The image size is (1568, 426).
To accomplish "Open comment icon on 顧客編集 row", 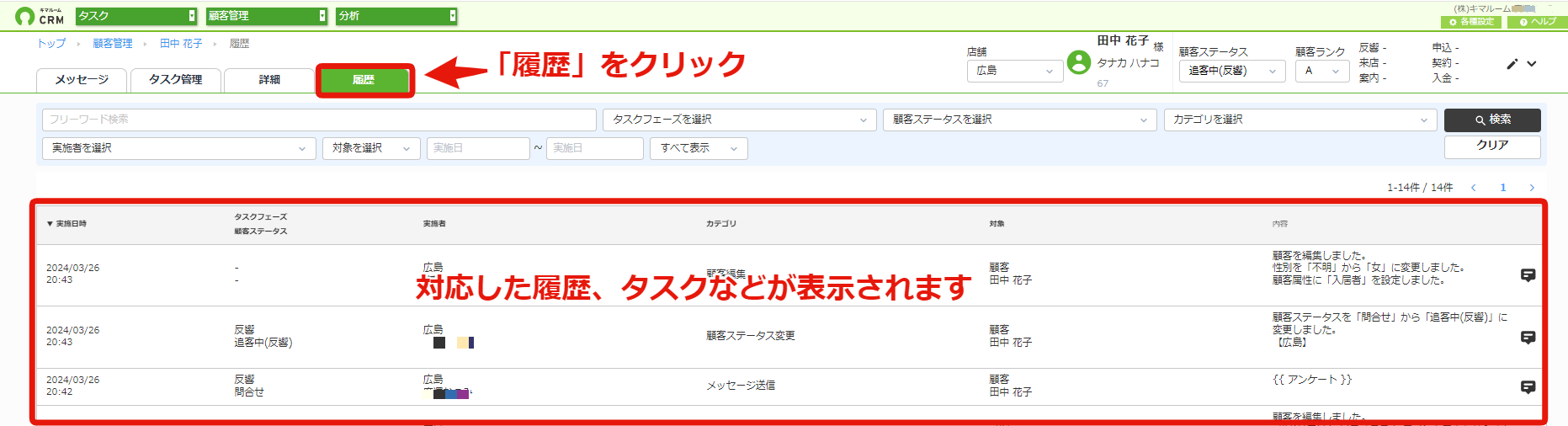I will [x=1528, y=275].
